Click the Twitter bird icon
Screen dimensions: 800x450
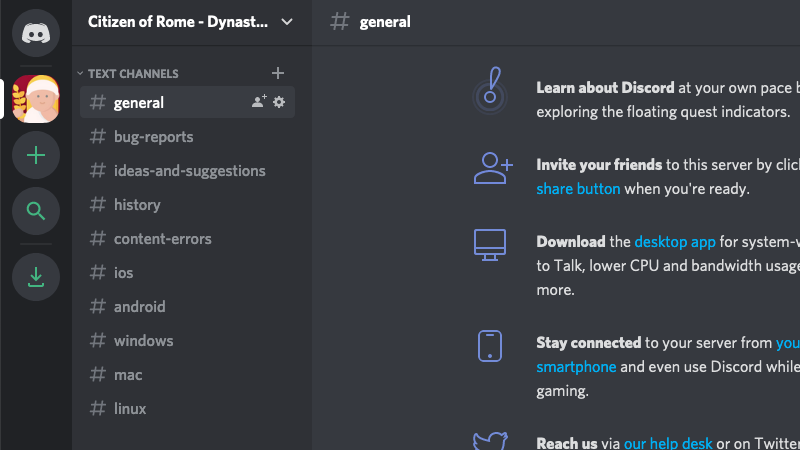(490, 441)
